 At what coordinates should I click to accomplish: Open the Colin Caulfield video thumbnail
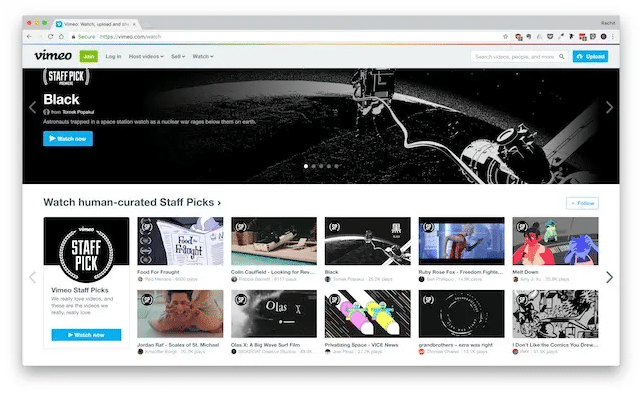tap(274, 241)
